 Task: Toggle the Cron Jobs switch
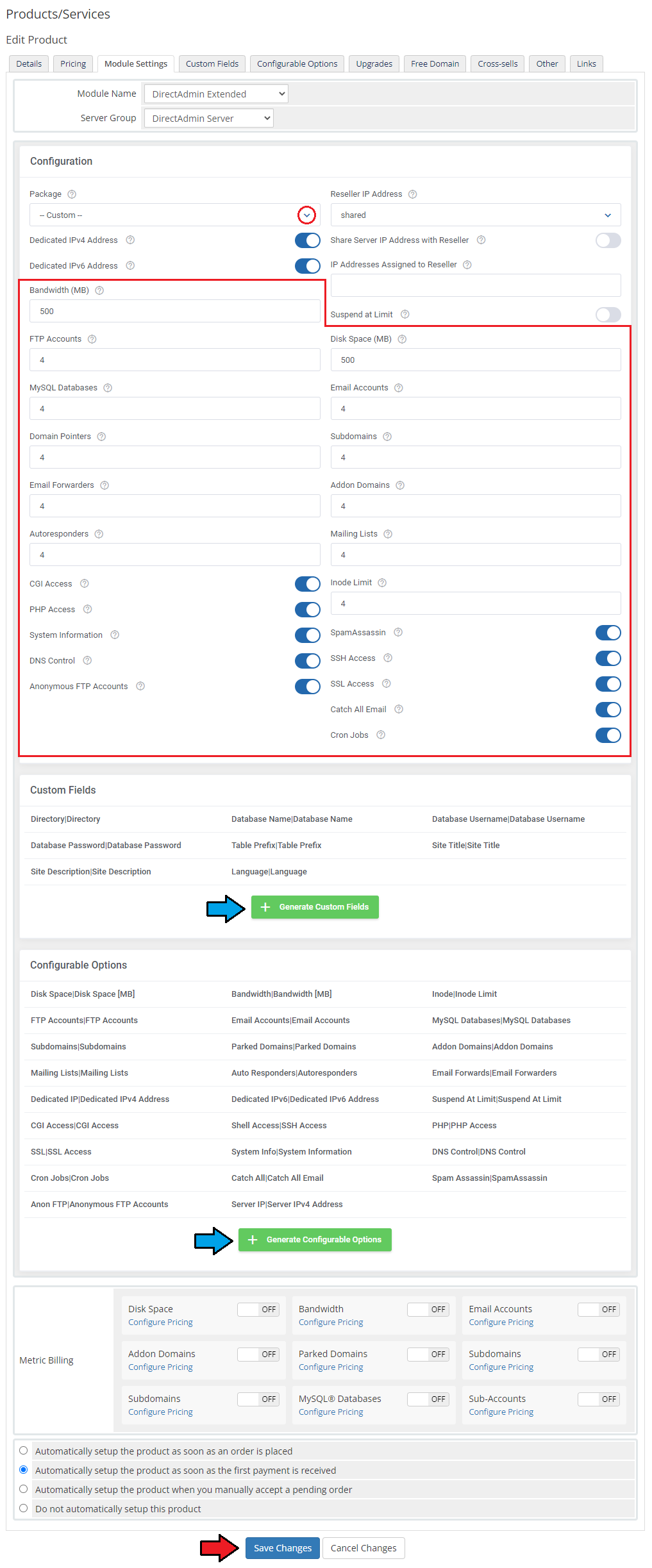pyautogui.click(x=608, y=735)
